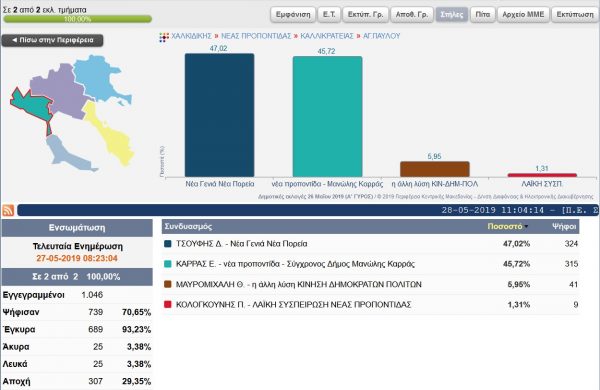Image resolution: width=600 pixels, height=390 pixels.
Task: Switch to the Πίτα pie chart view
Action: coord(483,15)
